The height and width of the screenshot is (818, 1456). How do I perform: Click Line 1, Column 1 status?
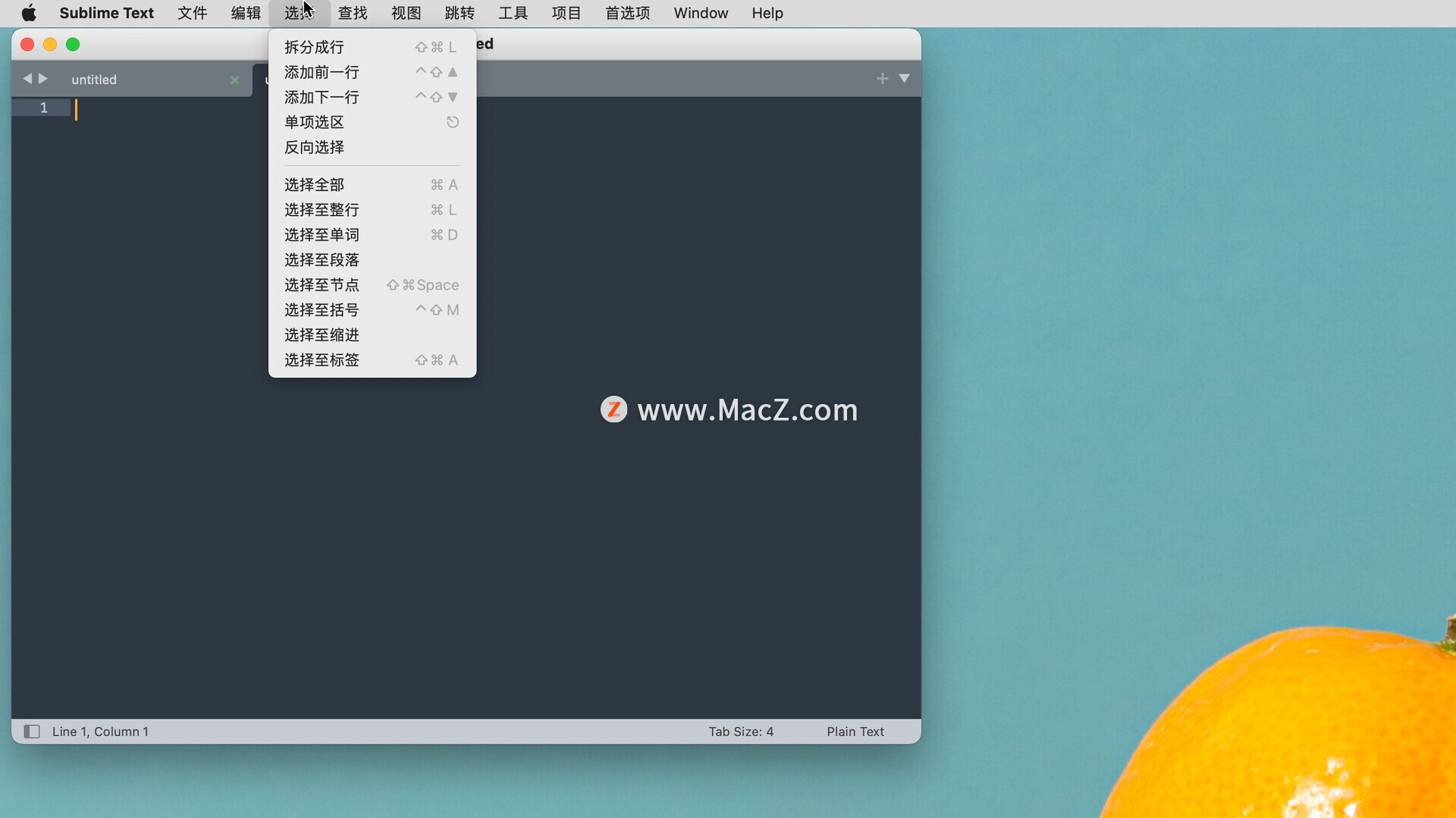coord(100,732)
